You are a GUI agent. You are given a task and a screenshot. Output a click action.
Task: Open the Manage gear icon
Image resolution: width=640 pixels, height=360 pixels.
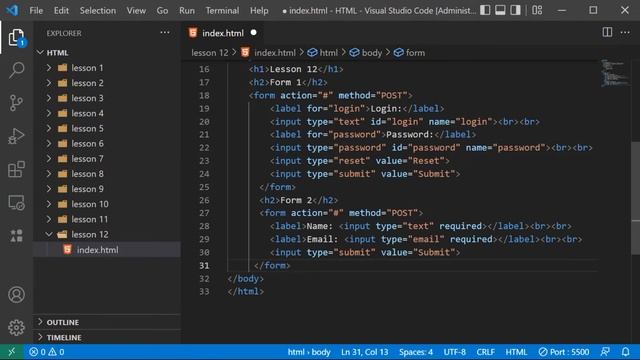tap(16, 327)
